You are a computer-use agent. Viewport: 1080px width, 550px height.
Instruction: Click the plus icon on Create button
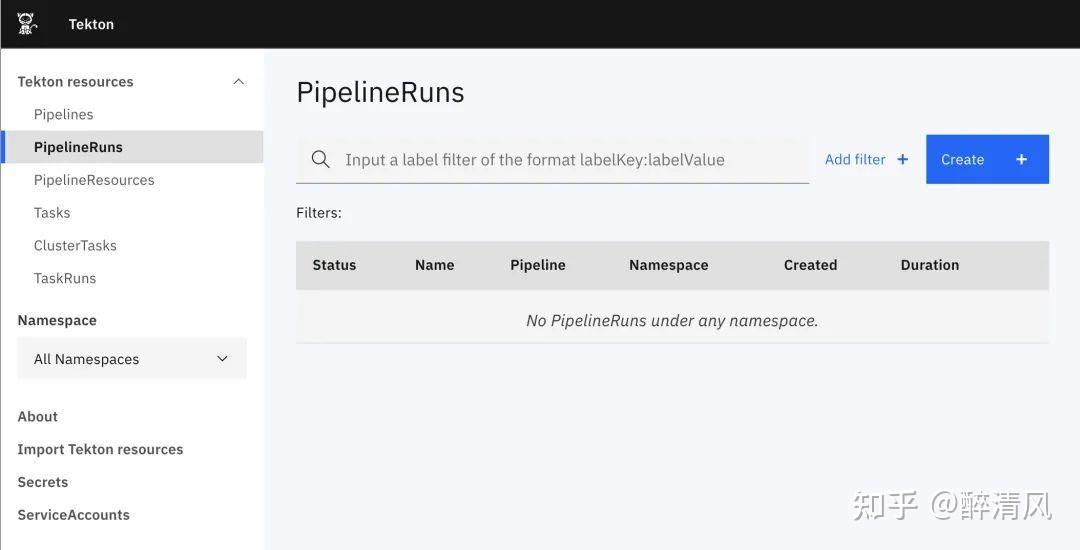pos(1021,159)
